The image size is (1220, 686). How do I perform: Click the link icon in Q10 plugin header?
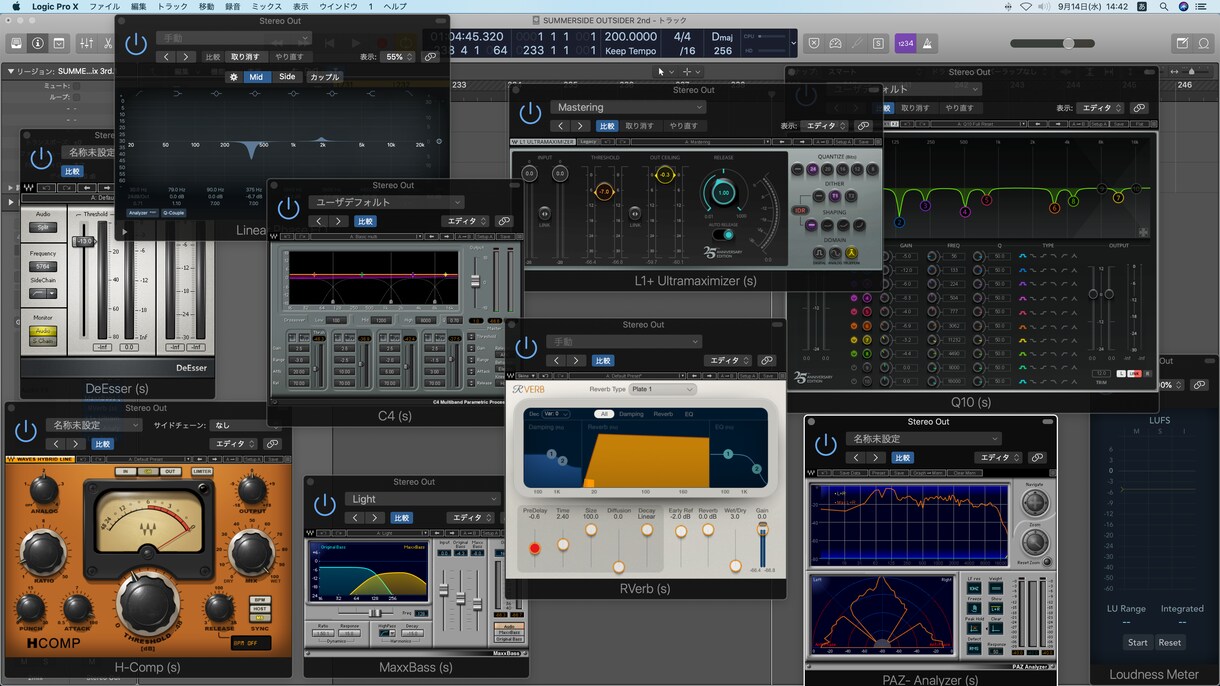click(x=1139, y=108)
